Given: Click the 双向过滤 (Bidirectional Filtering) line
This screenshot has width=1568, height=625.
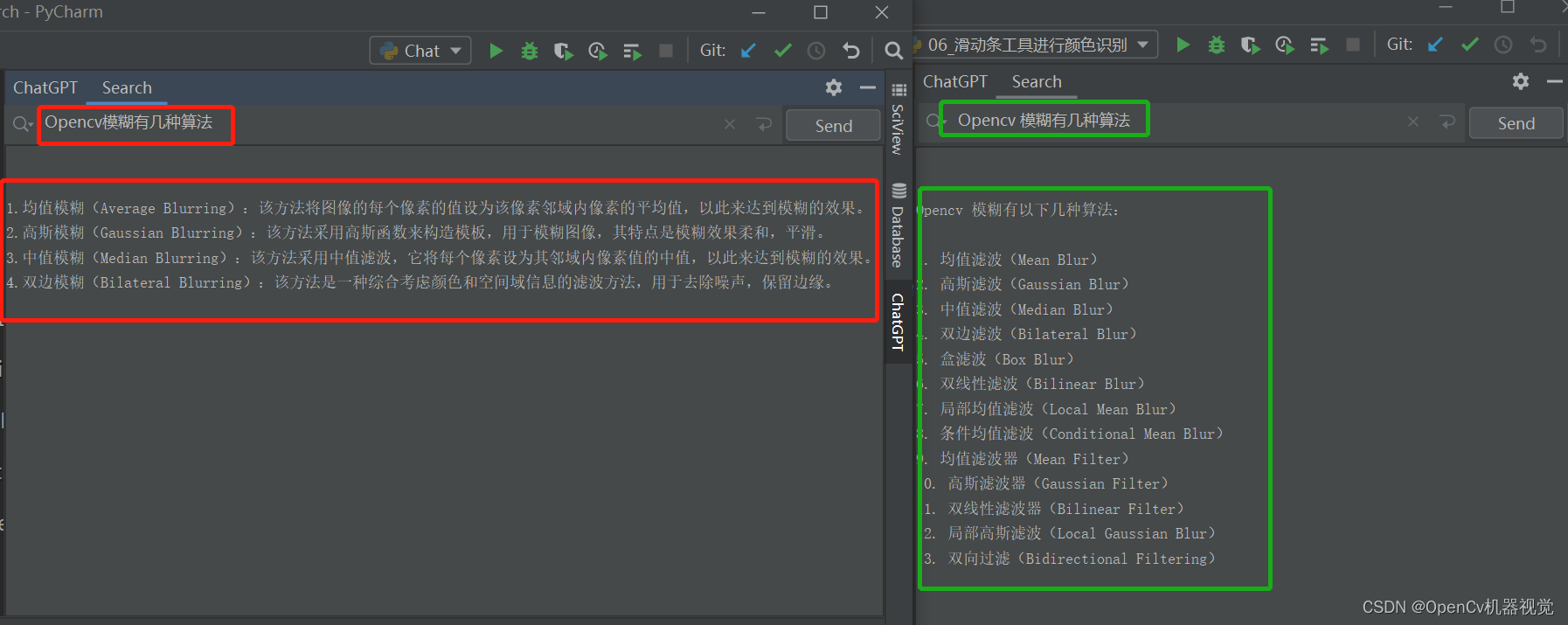Looking at the screenshot, I should pyautogui.click(x=1071, y=559).
